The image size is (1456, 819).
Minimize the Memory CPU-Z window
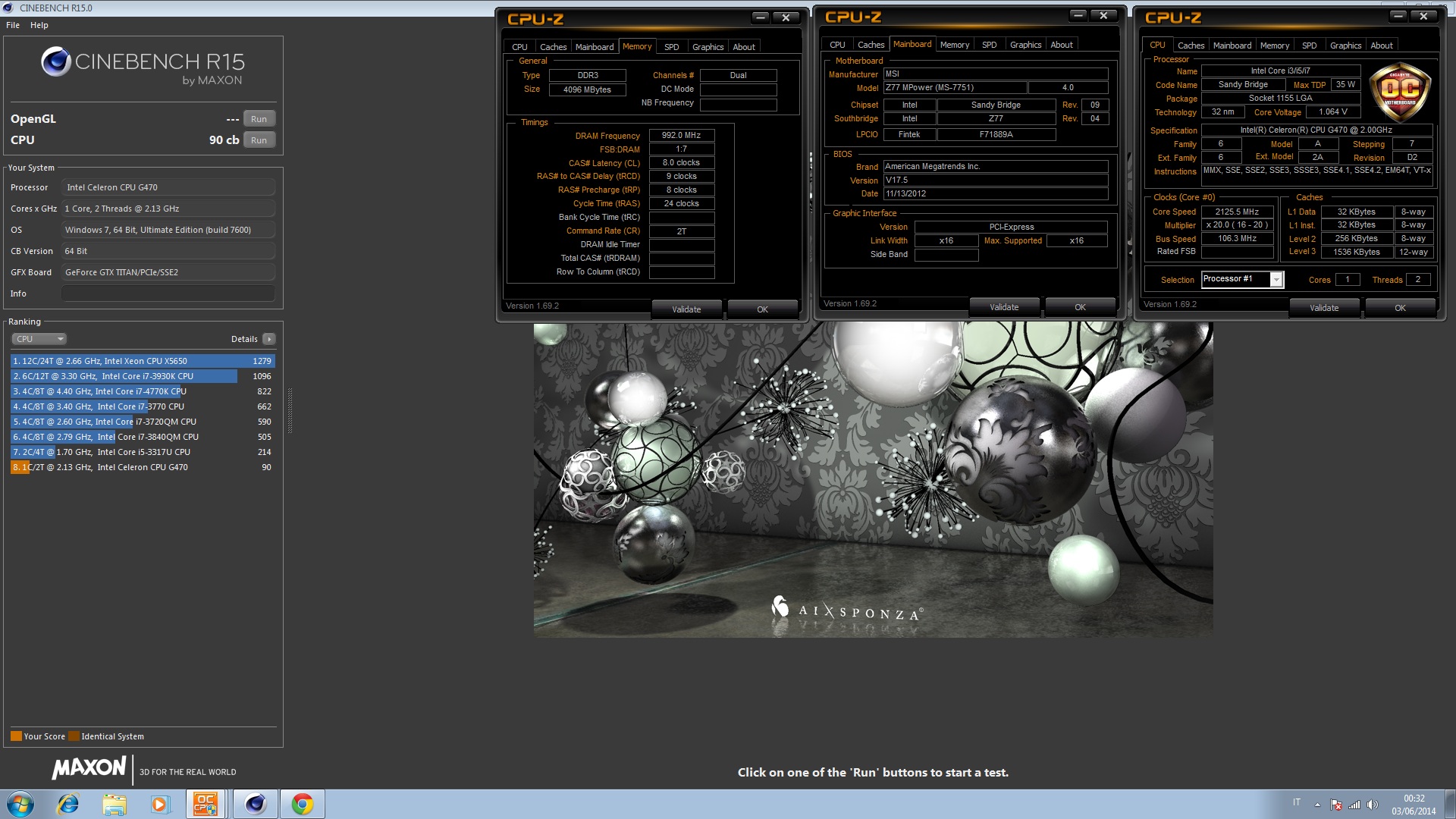pyautogui.click(x=760, y=17)
